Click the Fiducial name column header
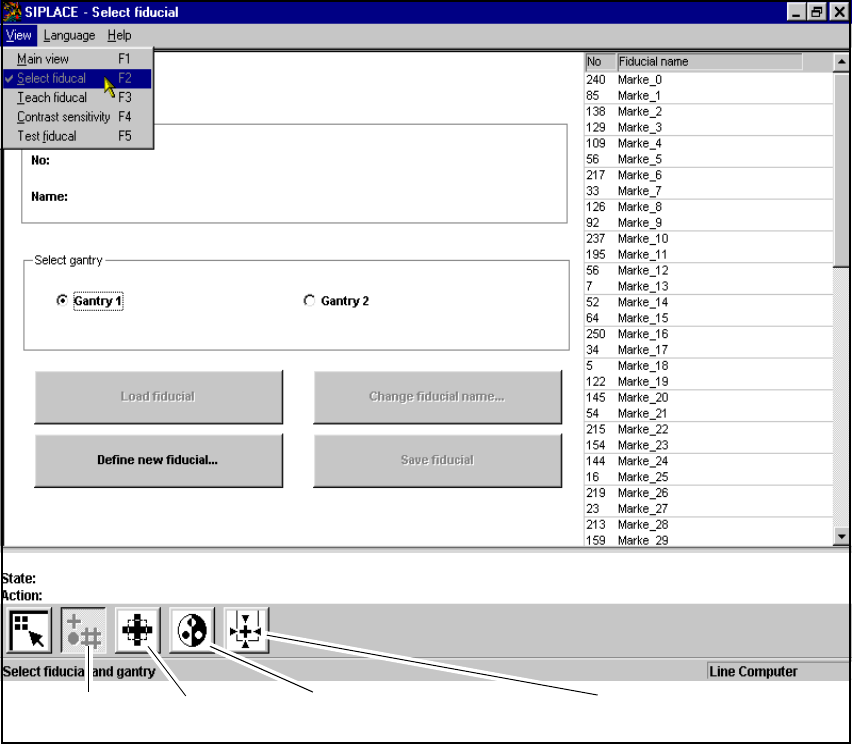Image resolution: width=852 pixels, height=744 pixels. tap(710, 62)
